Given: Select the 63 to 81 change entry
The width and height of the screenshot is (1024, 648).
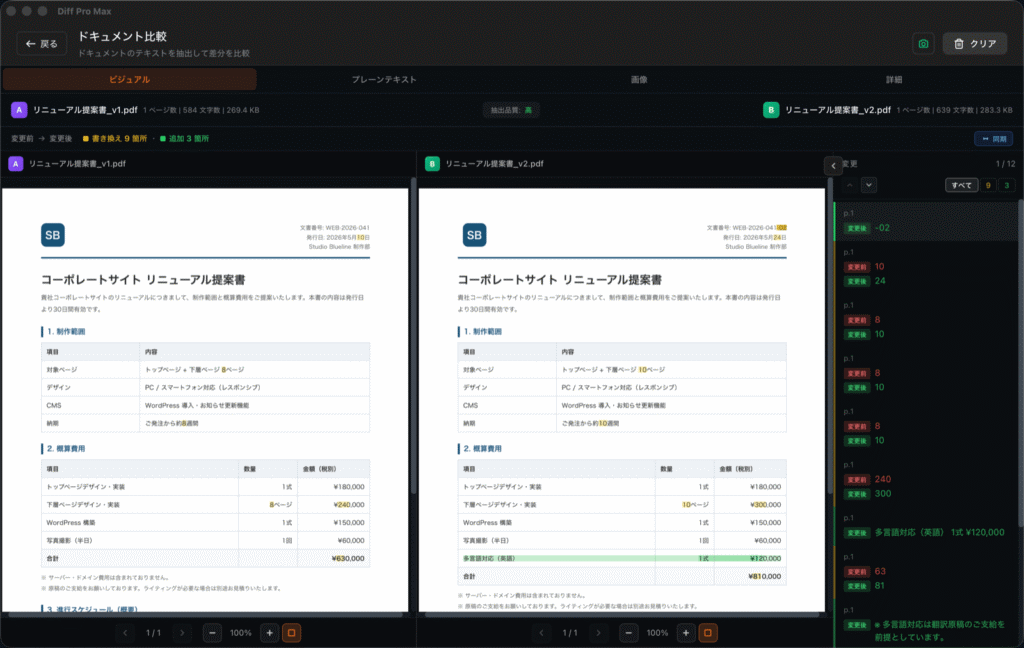Looking at the screenshot, I should point(925,573).
